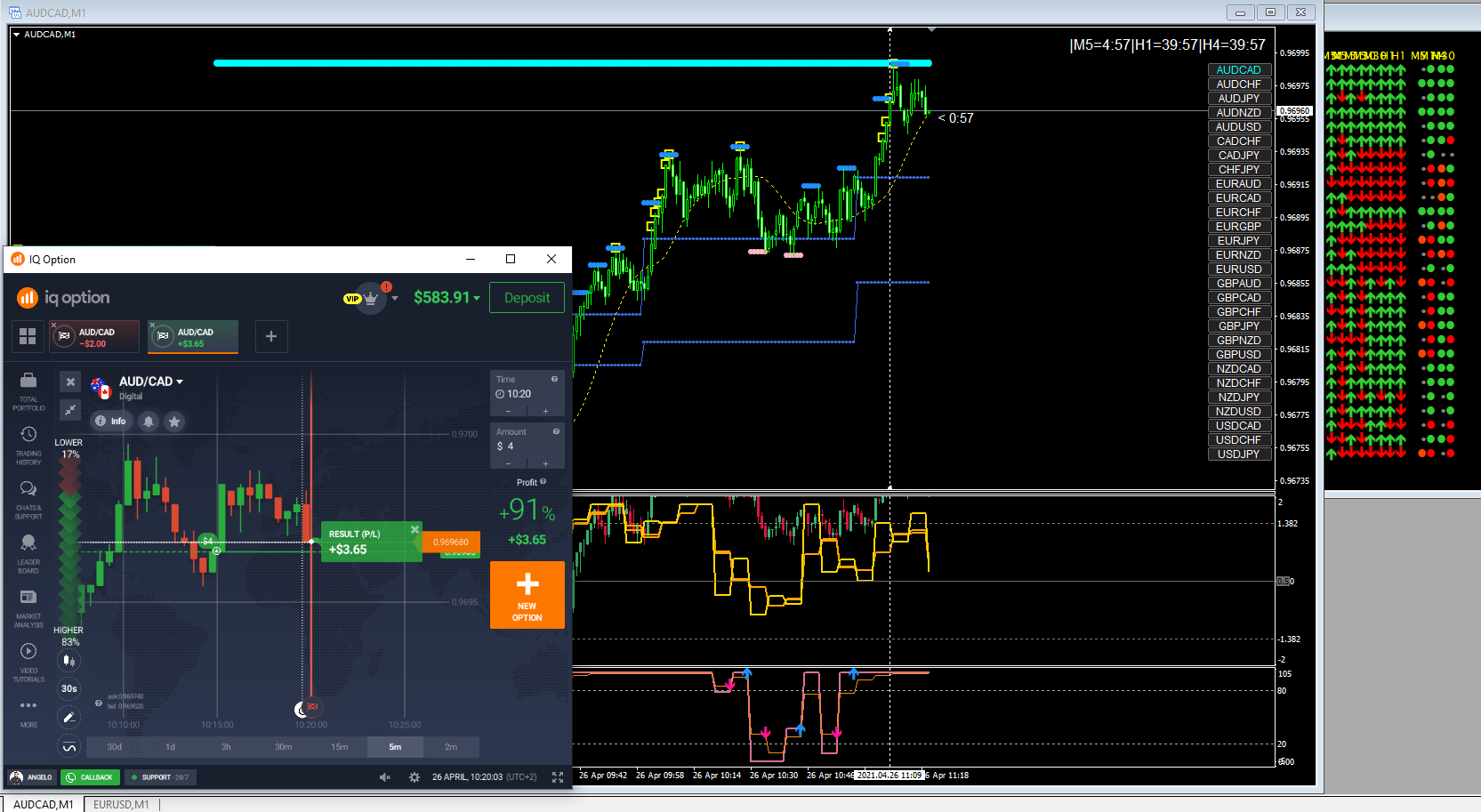Click the expiration Time field showing 10:20
Screen dimensions: 1481x812
point(527,394)
